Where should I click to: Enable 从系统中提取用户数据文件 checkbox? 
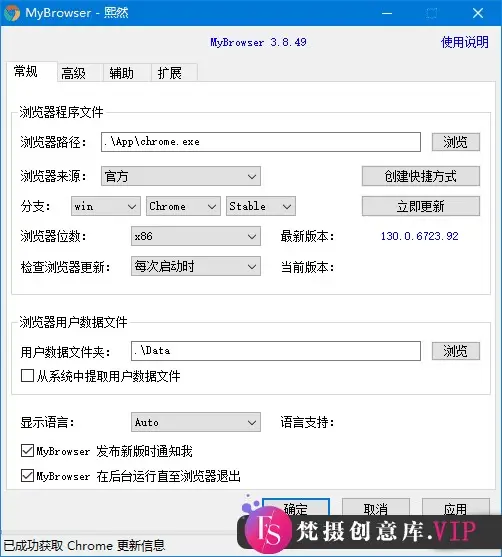click(x=27, y=375)
